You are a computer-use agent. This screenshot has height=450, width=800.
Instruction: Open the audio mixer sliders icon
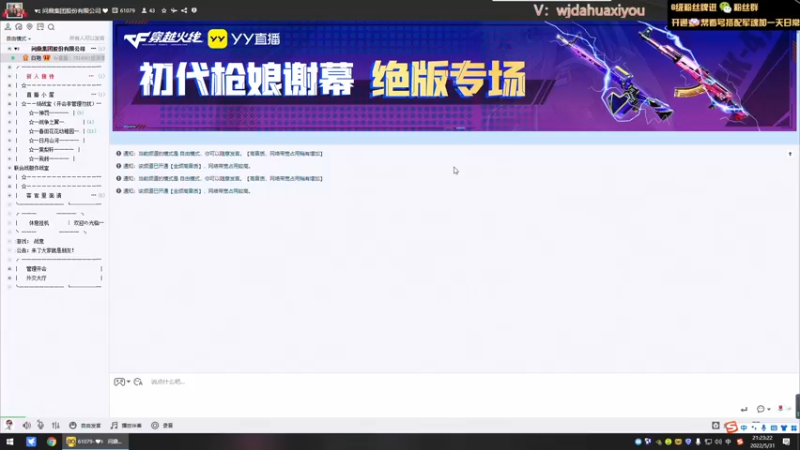click(x=56, y=425)
